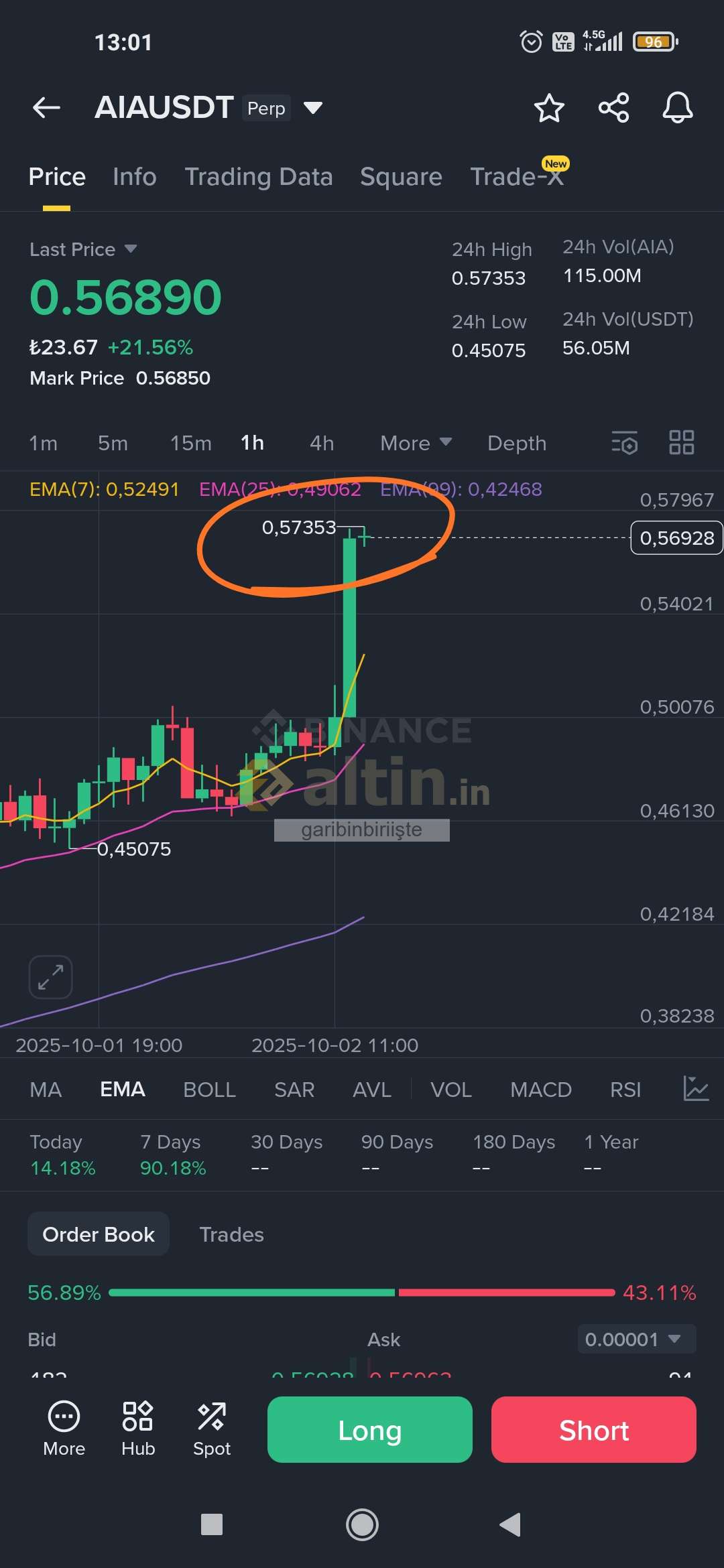Image resolution: width=724 pixels, height=1568 pixels.
Task: Open the Hub icon
Action: tap(138, 1429)
